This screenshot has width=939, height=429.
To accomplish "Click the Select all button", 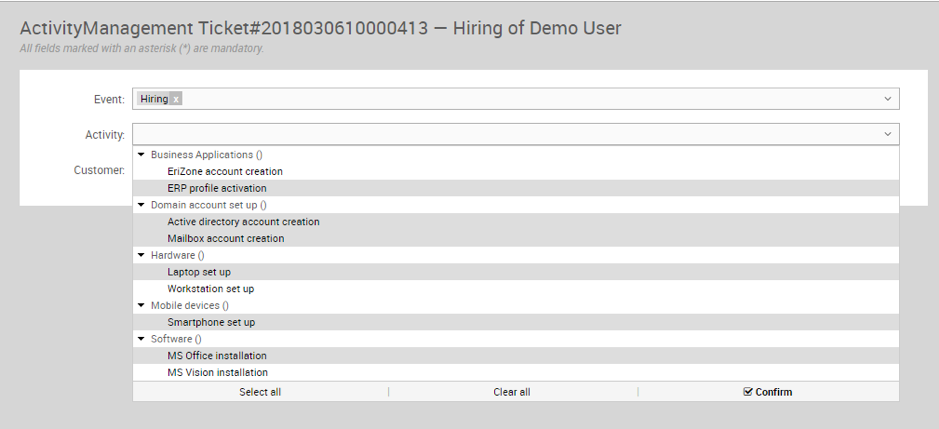I will (x=260, y=392).
